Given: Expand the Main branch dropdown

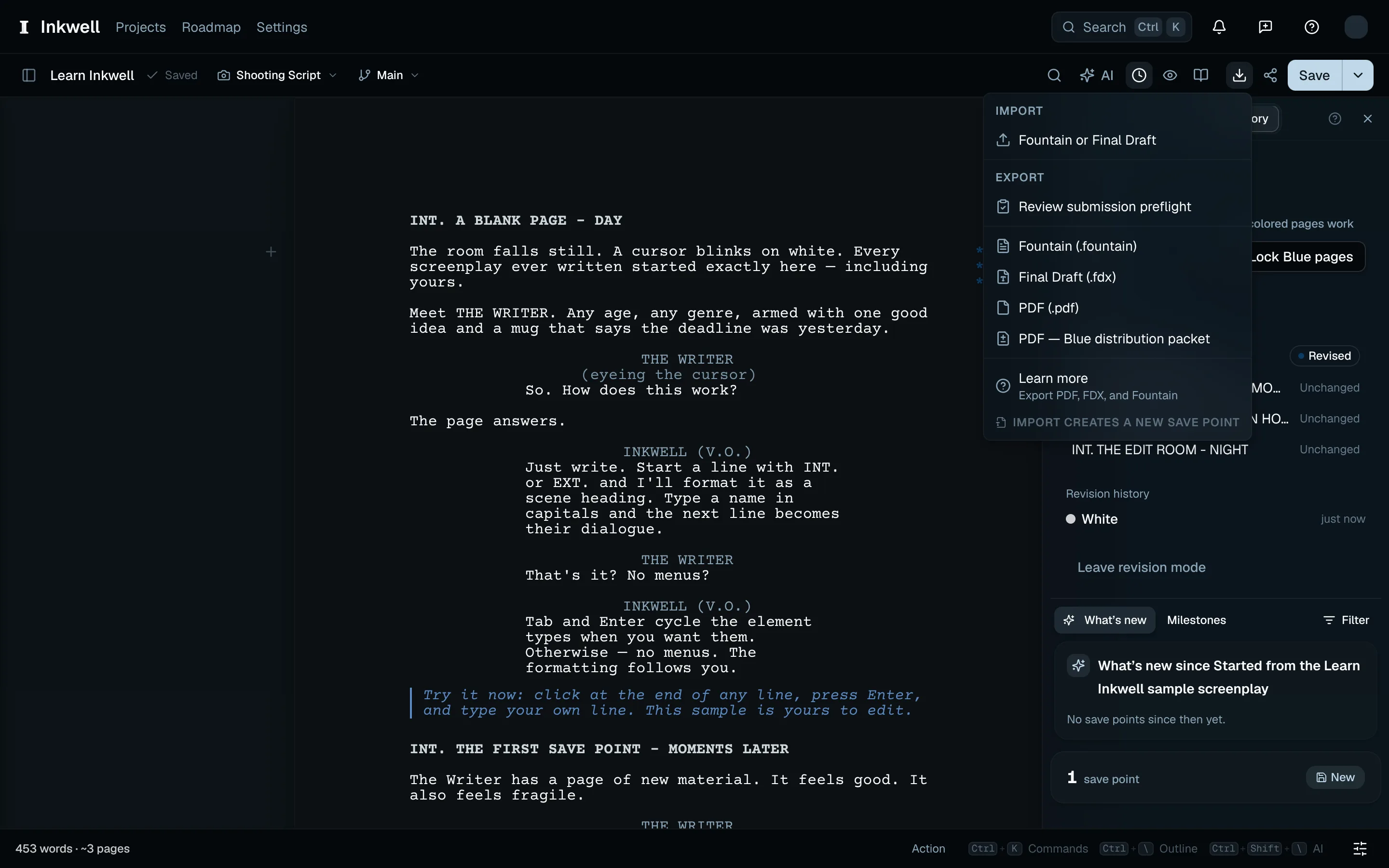Looking at the screenshot, I should pos(389,75).
